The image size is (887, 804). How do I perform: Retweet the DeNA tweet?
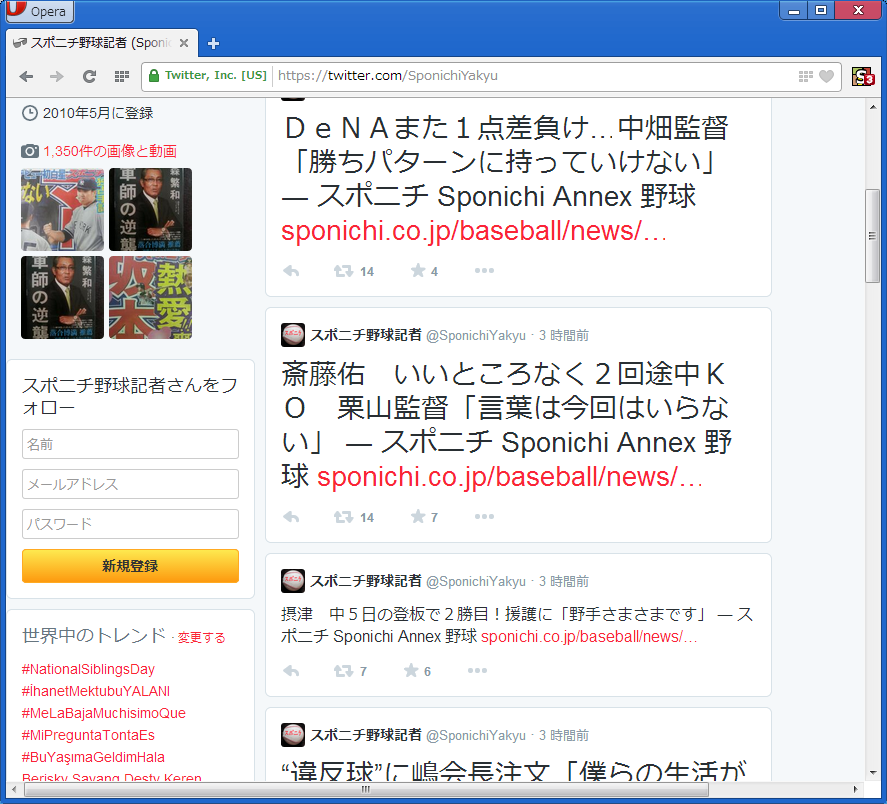(x=343, y=271)
